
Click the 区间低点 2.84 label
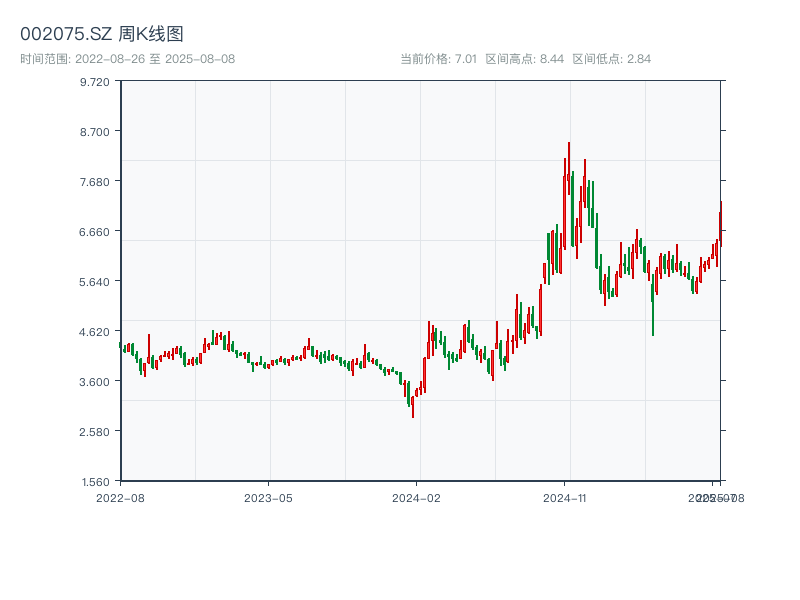pyautogui.click(x=611, y=59)
